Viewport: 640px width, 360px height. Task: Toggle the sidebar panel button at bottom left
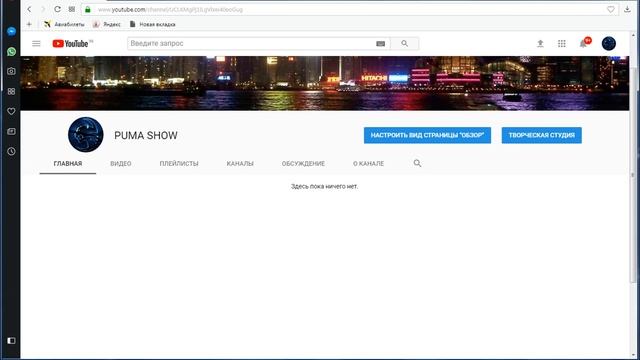click(11, 340)
